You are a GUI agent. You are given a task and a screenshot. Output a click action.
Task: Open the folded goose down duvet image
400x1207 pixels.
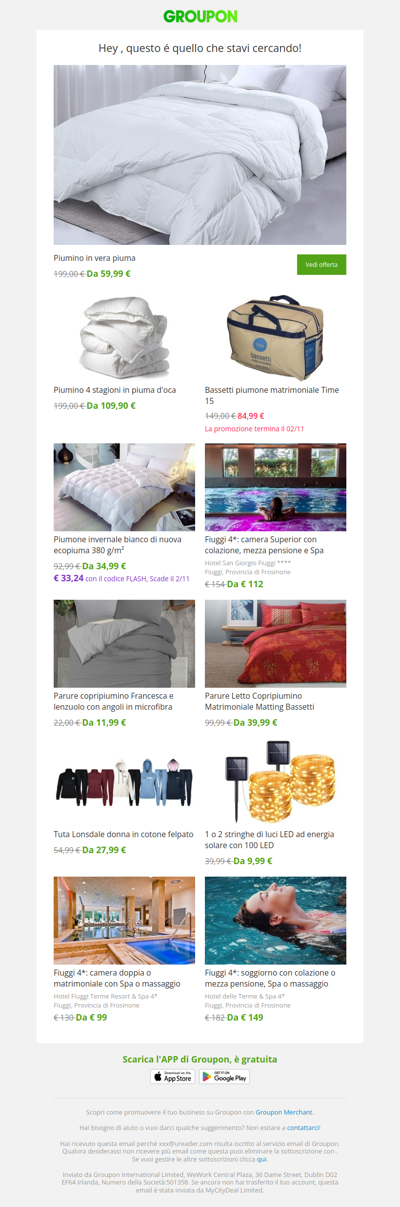[125, 336]
